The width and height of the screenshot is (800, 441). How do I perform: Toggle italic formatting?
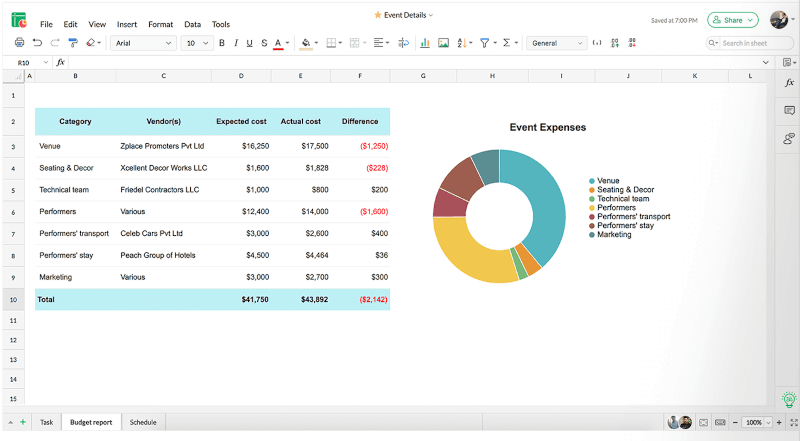[236, 43]
